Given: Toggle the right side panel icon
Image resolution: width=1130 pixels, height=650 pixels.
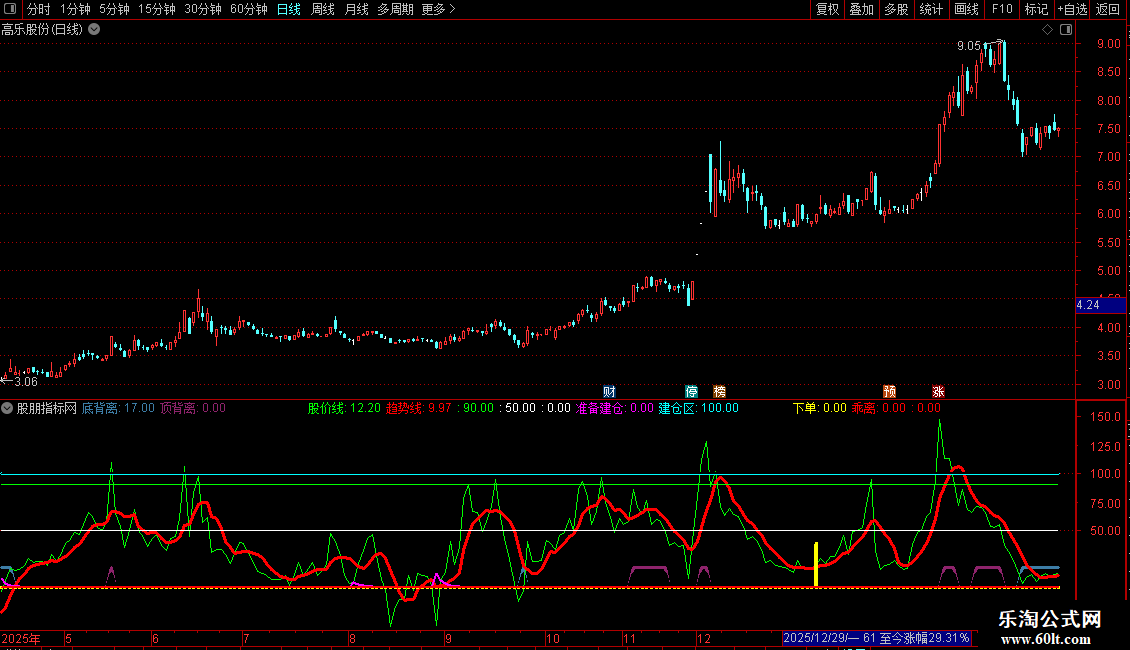Looking at the screenshot, I should click(x=1066, y=30).
